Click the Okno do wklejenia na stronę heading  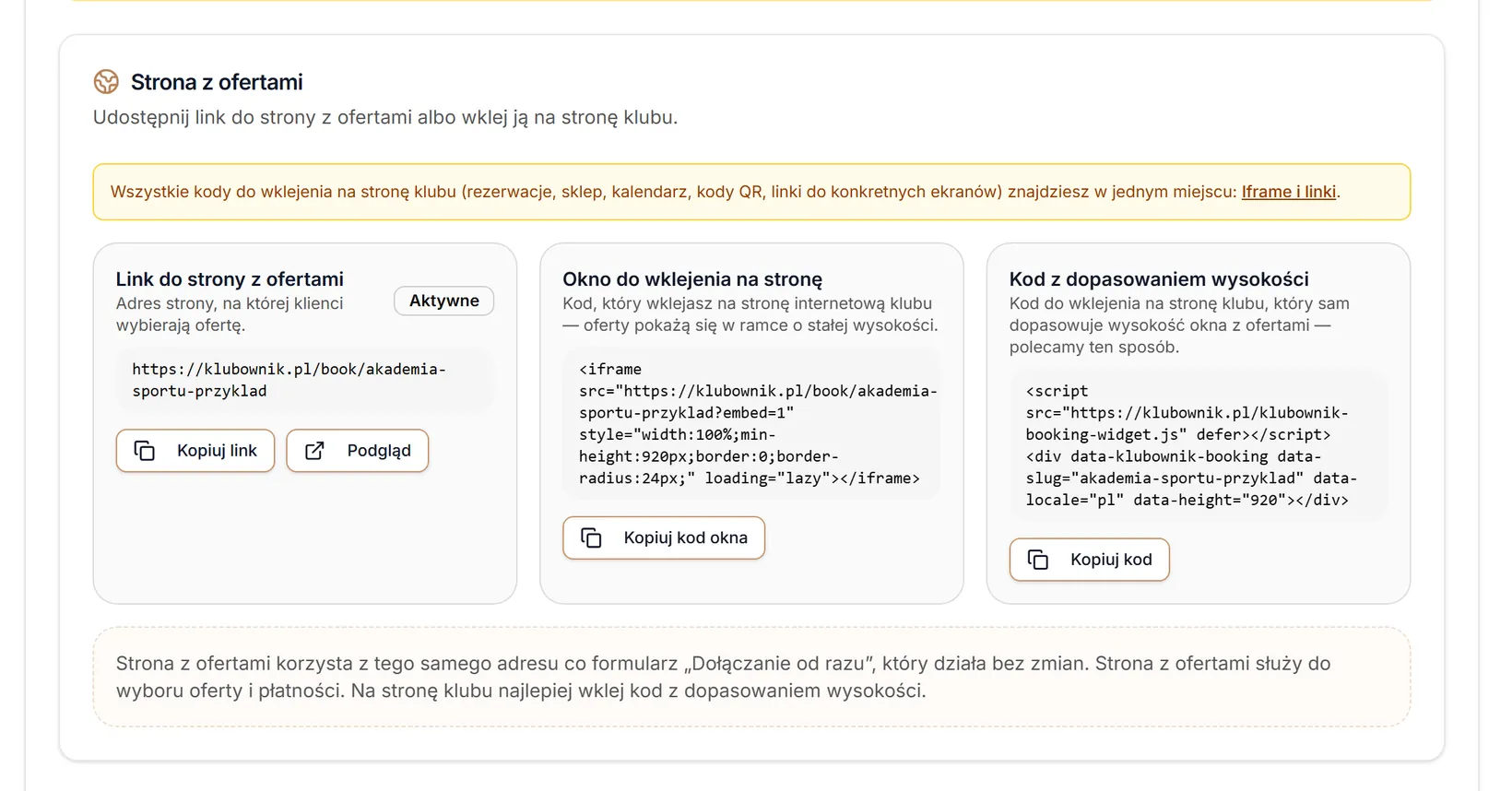coord(692,279)
